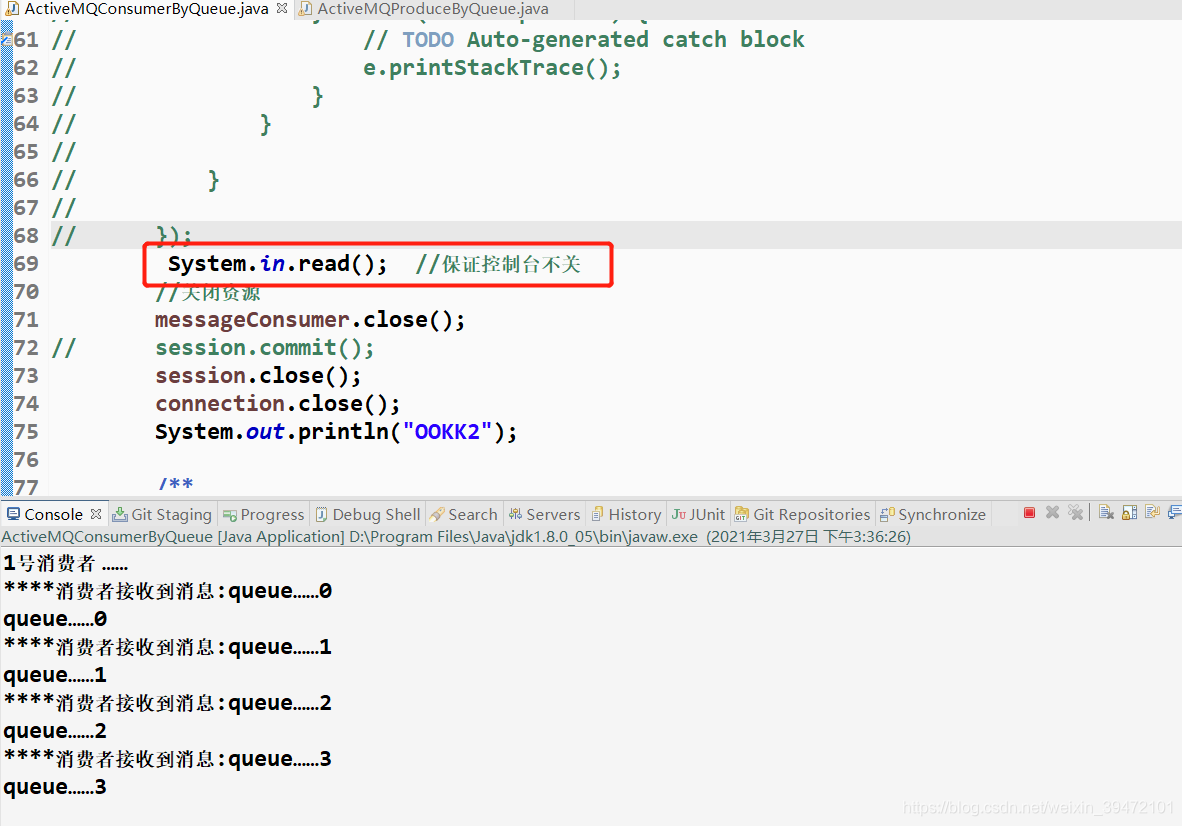Click e.printStackTrace(); on line 62
Screen dimensions: 1182x826
click(492, 68)
